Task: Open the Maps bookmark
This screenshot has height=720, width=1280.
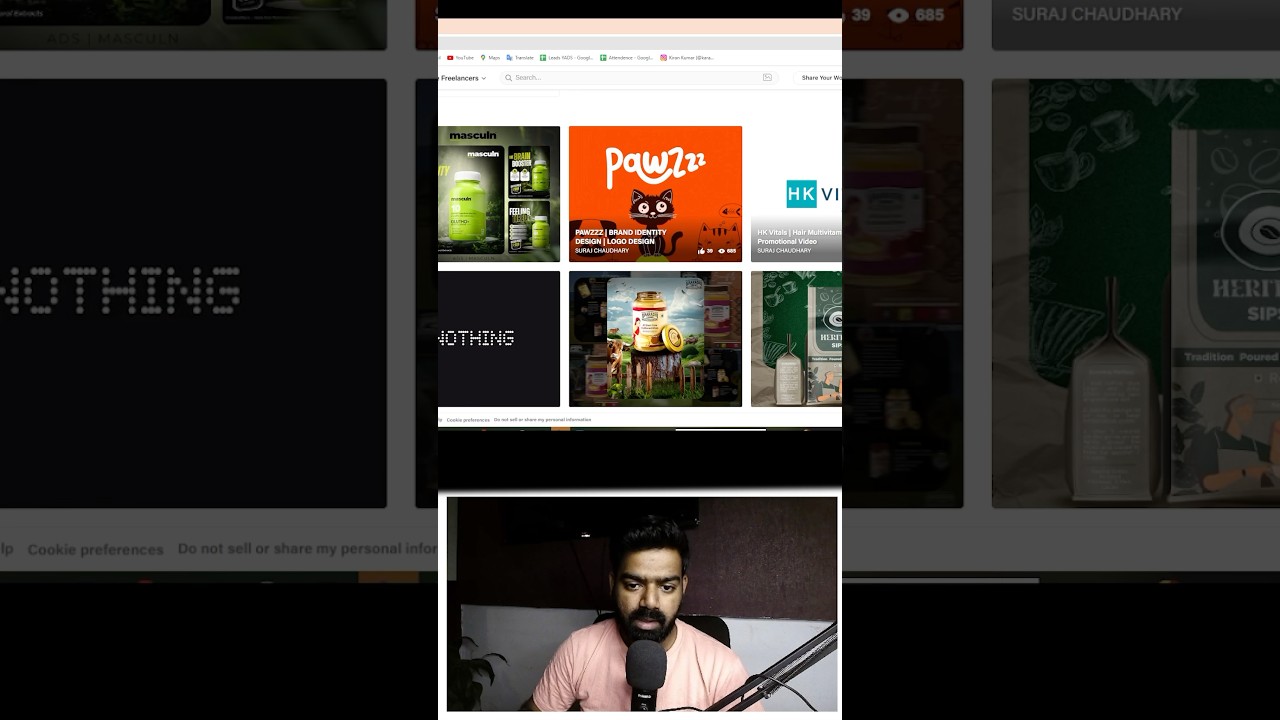Action: tap(490, 58)
